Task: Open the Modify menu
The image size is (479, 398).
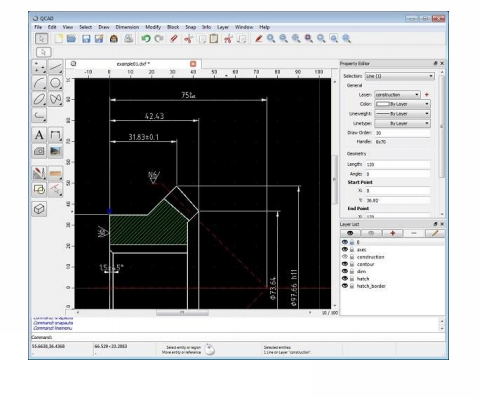Action: pos(153,27)
